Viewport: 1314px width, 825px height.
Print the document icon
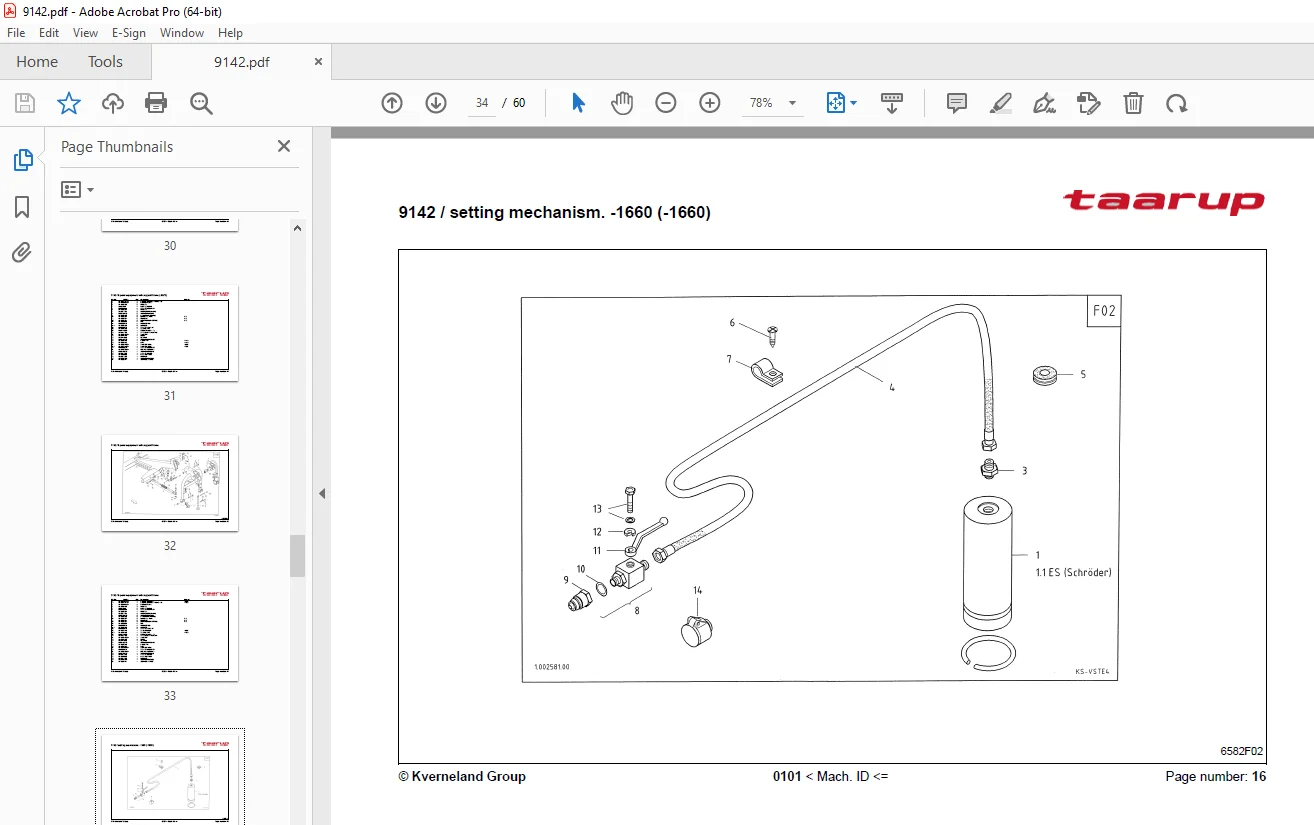coord(156,103)
